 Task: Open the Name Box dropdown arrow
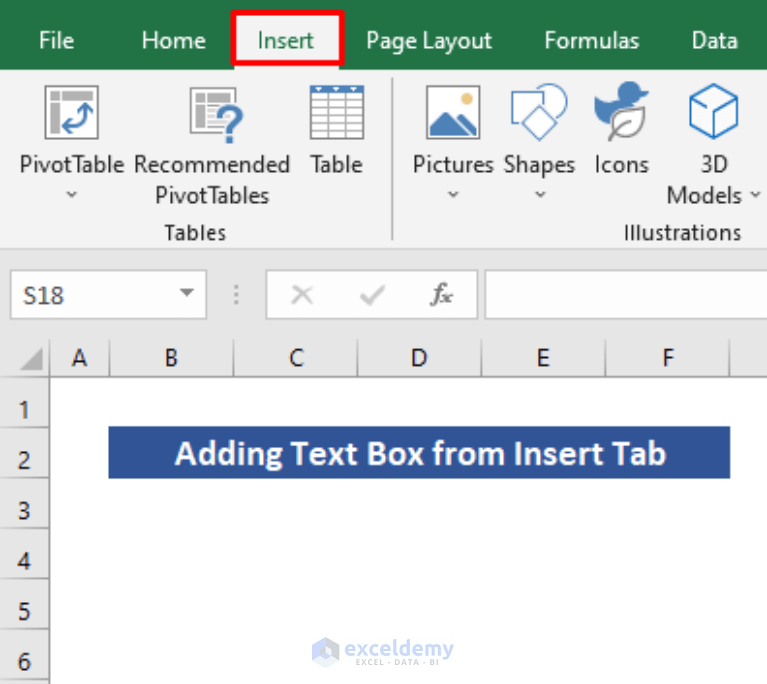click(186, 295)
